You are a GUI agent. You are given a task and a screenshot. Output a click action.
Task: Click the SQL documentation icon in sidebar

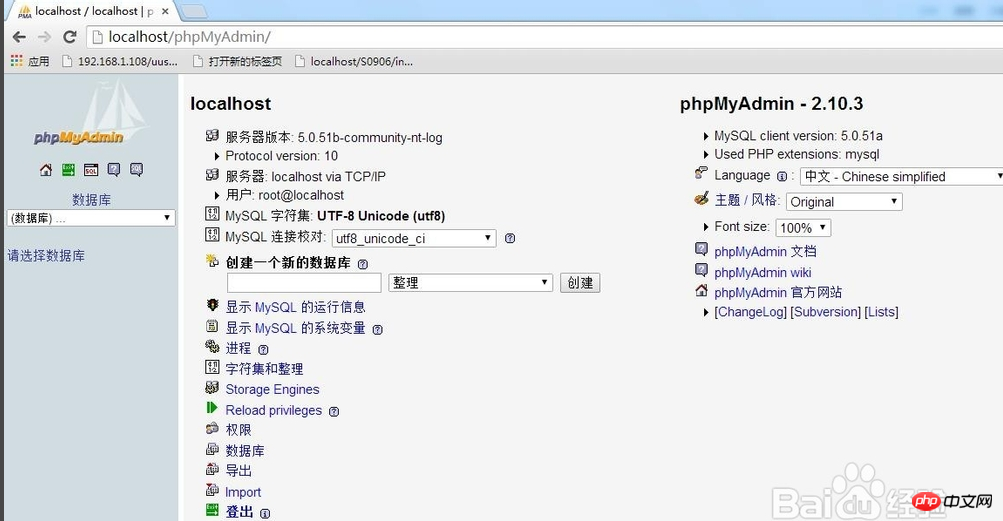(137, 170)
